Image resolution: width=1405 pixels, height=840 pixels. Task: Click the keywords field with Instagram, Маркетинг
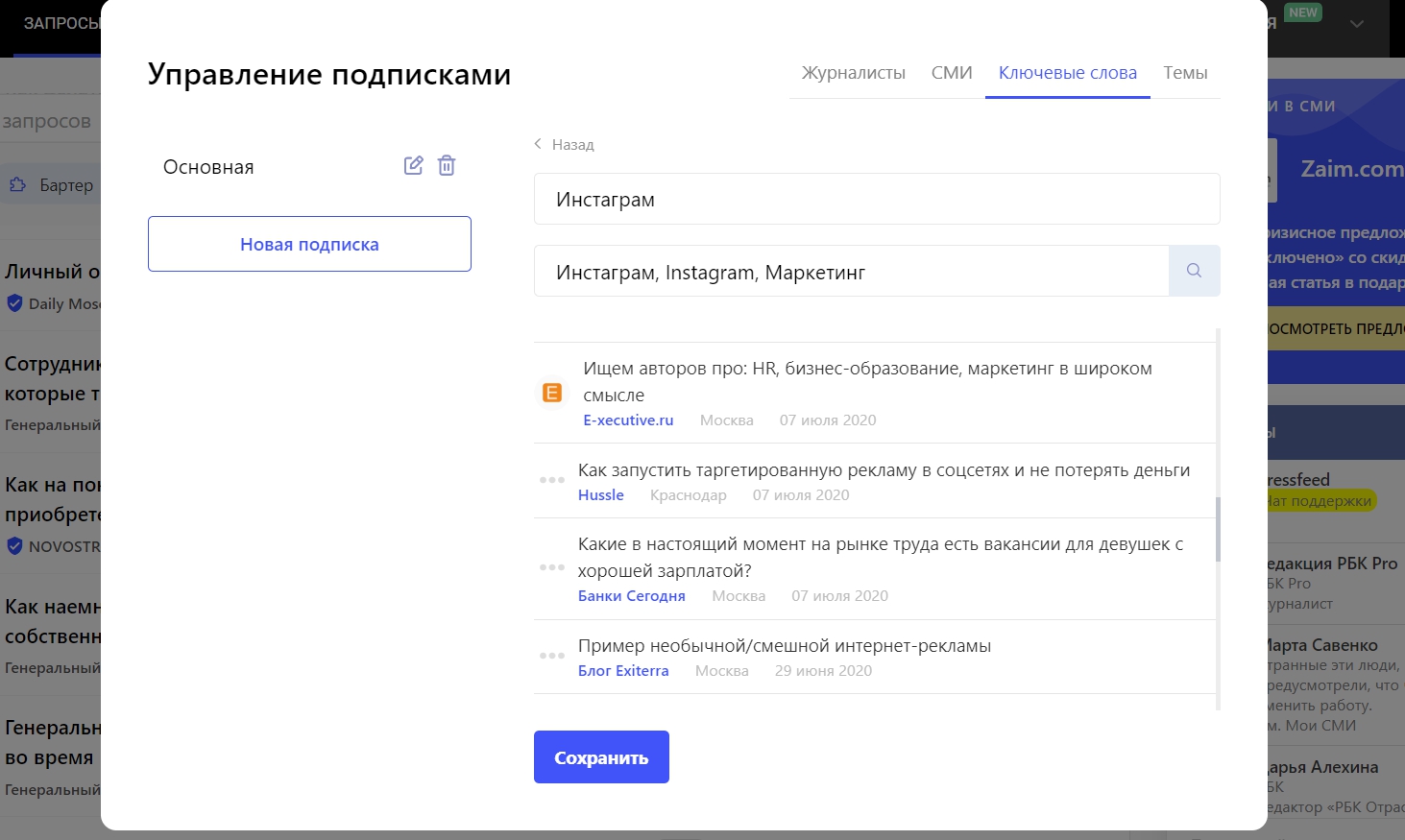(851, 272)
